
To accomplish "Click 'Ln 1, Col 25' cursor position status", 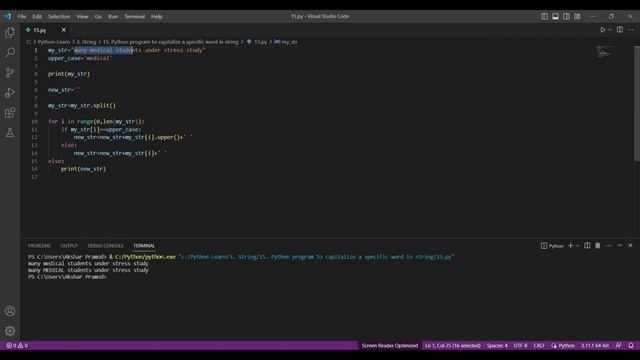I will click(x=453, y=345).
